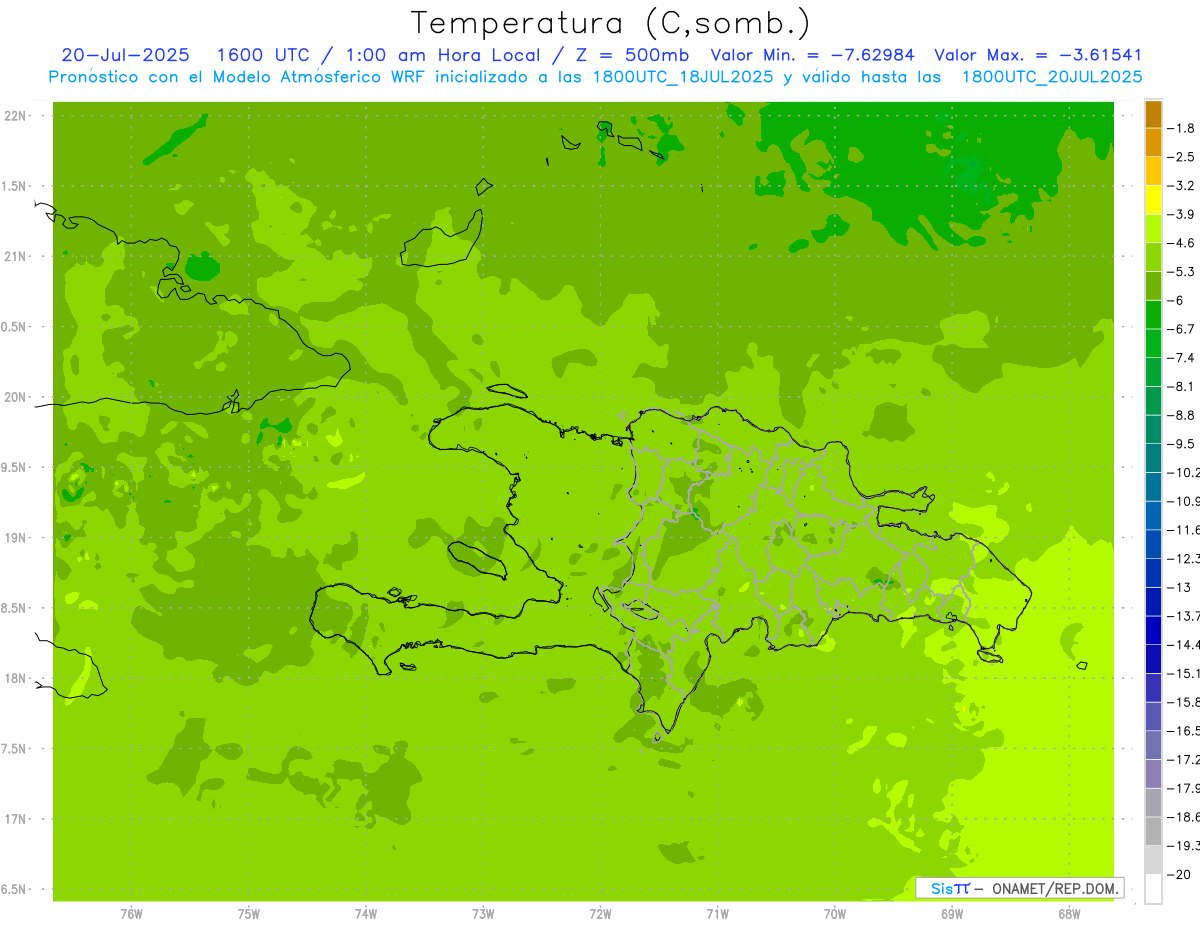Image resolution: width=1200 pixels, height=927 pixels.
Task: Click the '20N' latitude label
Action: tap(15, 397)
